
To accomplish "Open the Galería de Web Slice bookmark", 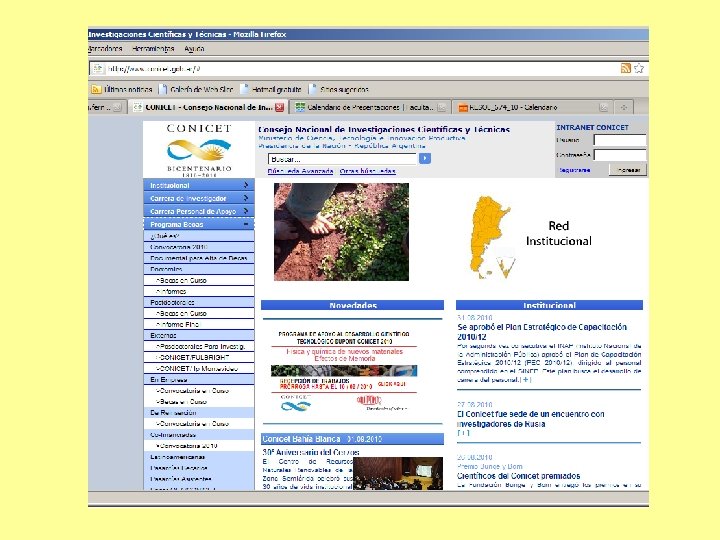I will [x=196, y=89].
